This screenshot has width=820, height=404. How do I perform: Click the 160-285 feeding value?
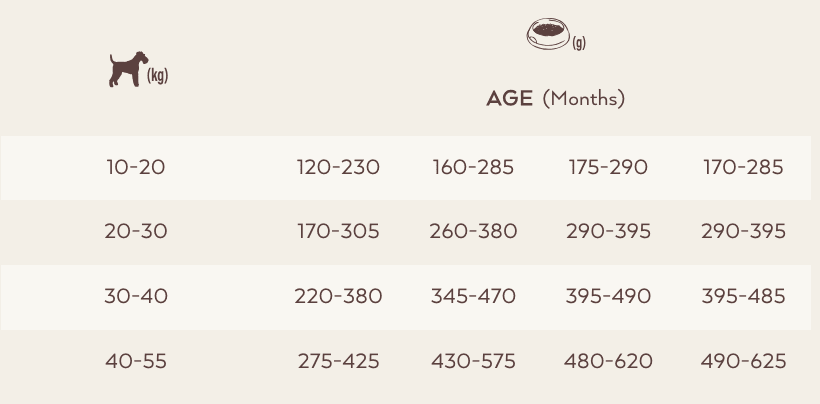click(x=473, y=168)
